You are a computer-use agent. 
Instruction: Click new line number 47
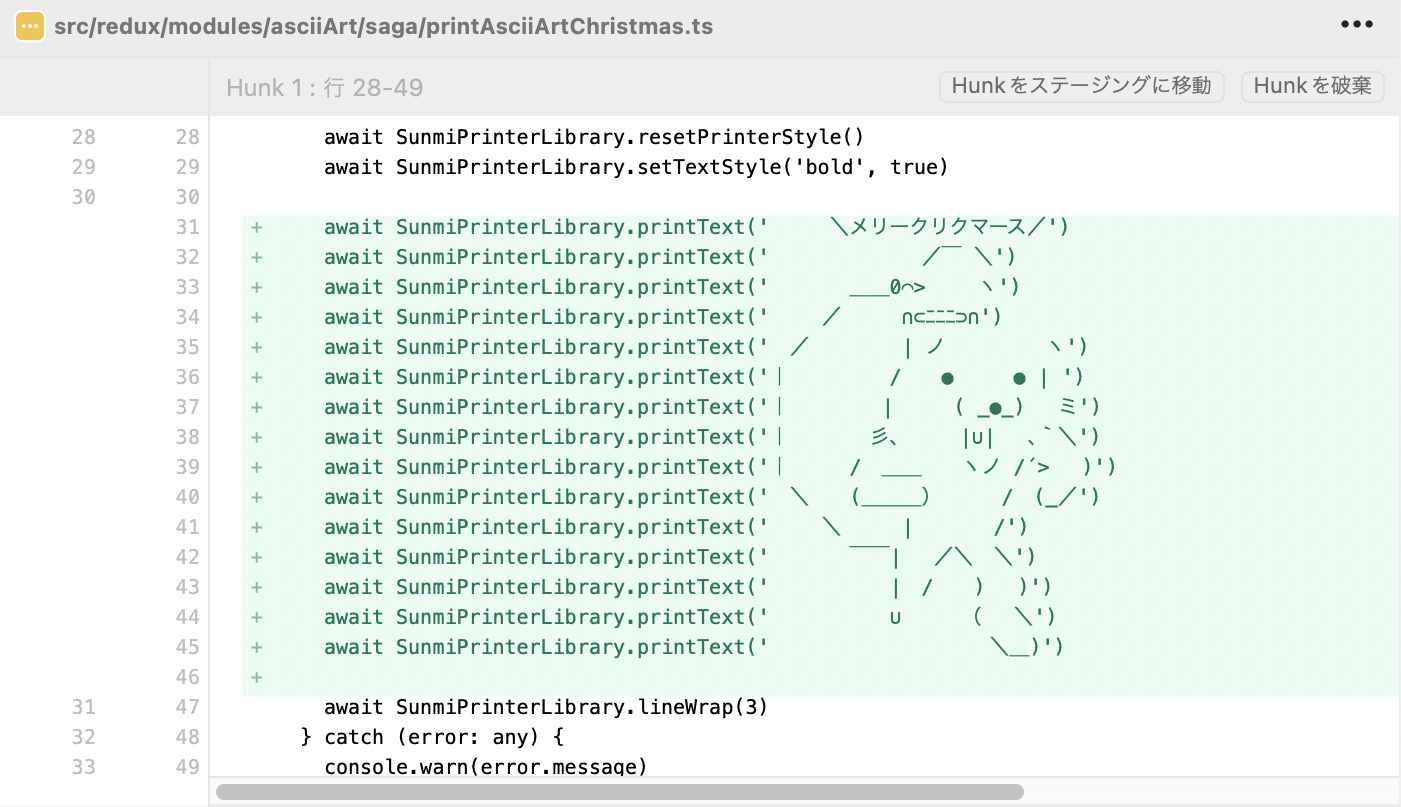pos(187,707)
